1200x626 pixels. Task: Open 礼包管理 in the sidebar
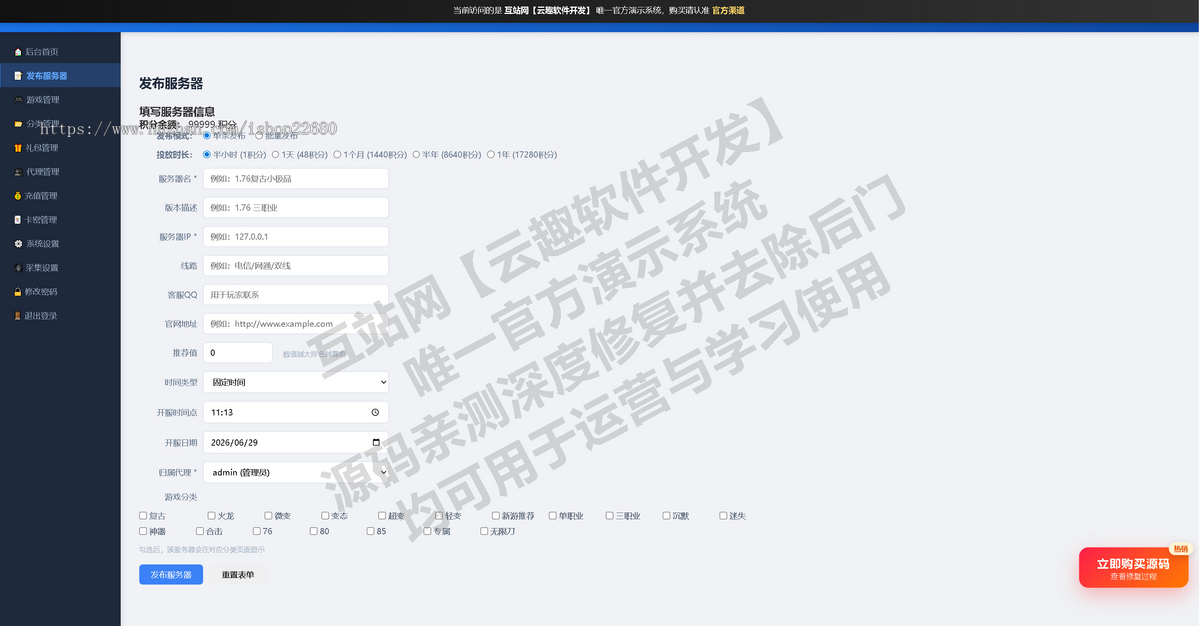60,148
